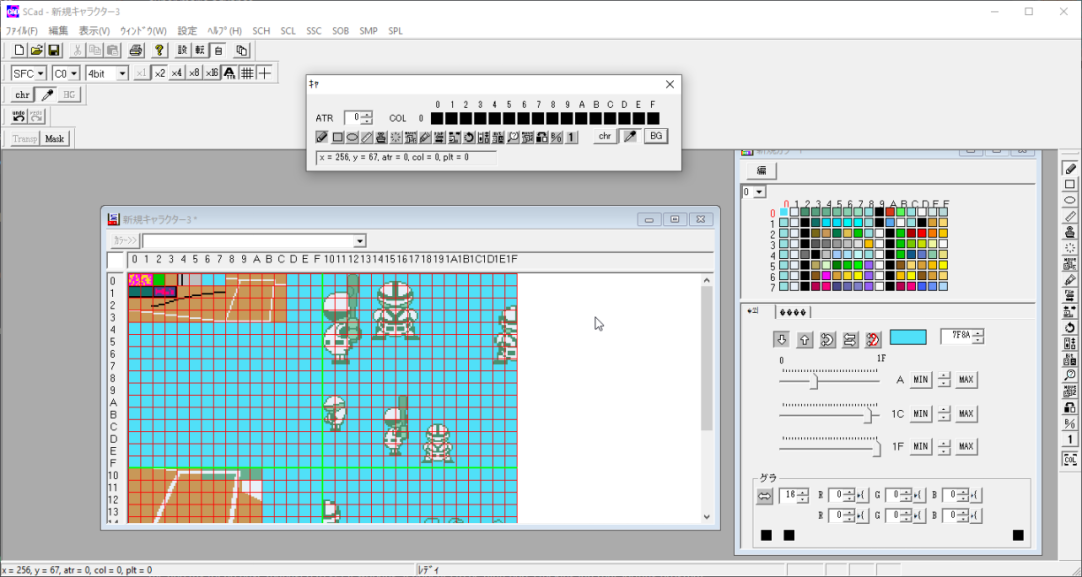
Task: Select rotate tool in the floating tool palette
Action: point(469,137)
